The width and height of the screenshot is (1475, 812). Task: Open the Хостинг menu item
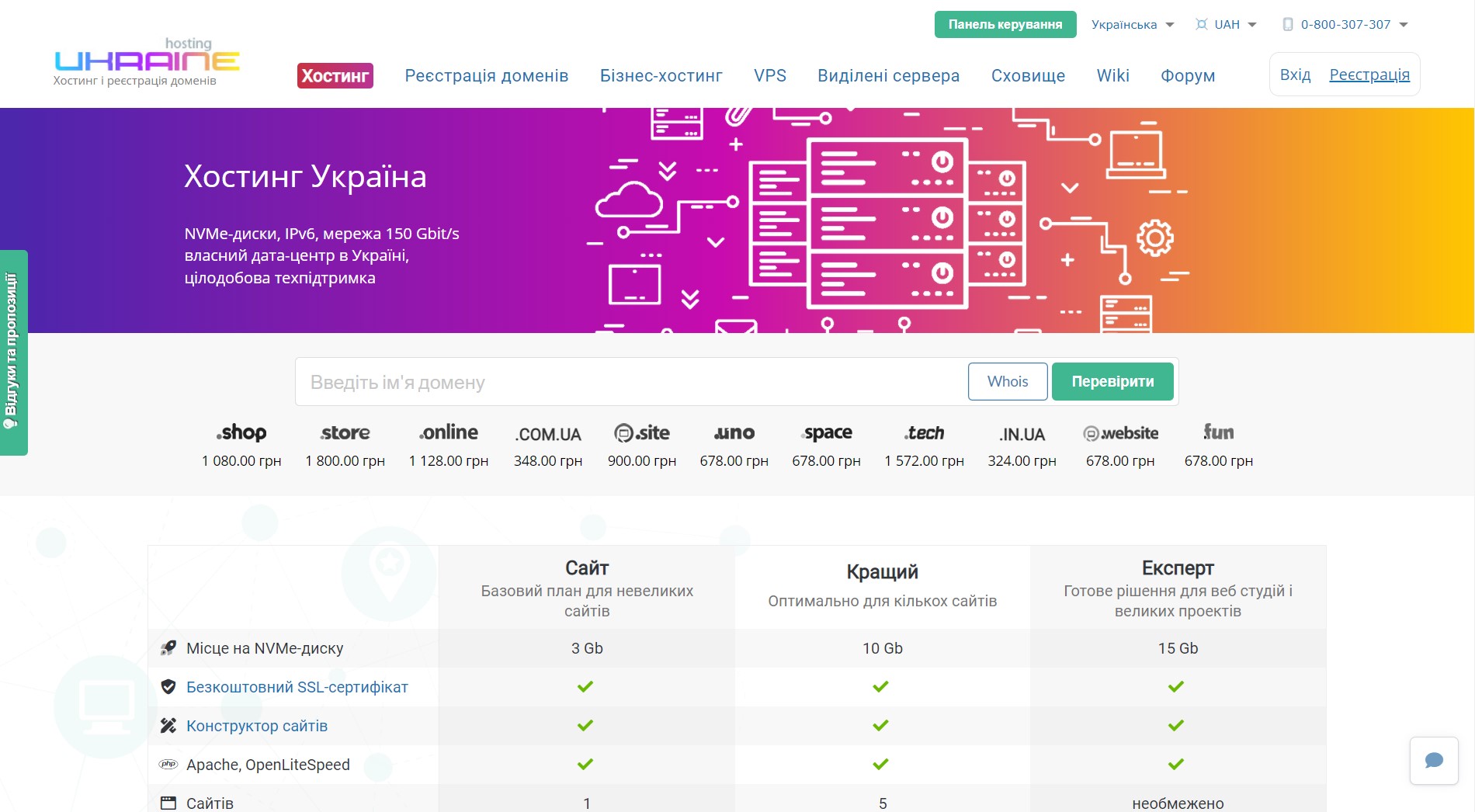point(335,76)
